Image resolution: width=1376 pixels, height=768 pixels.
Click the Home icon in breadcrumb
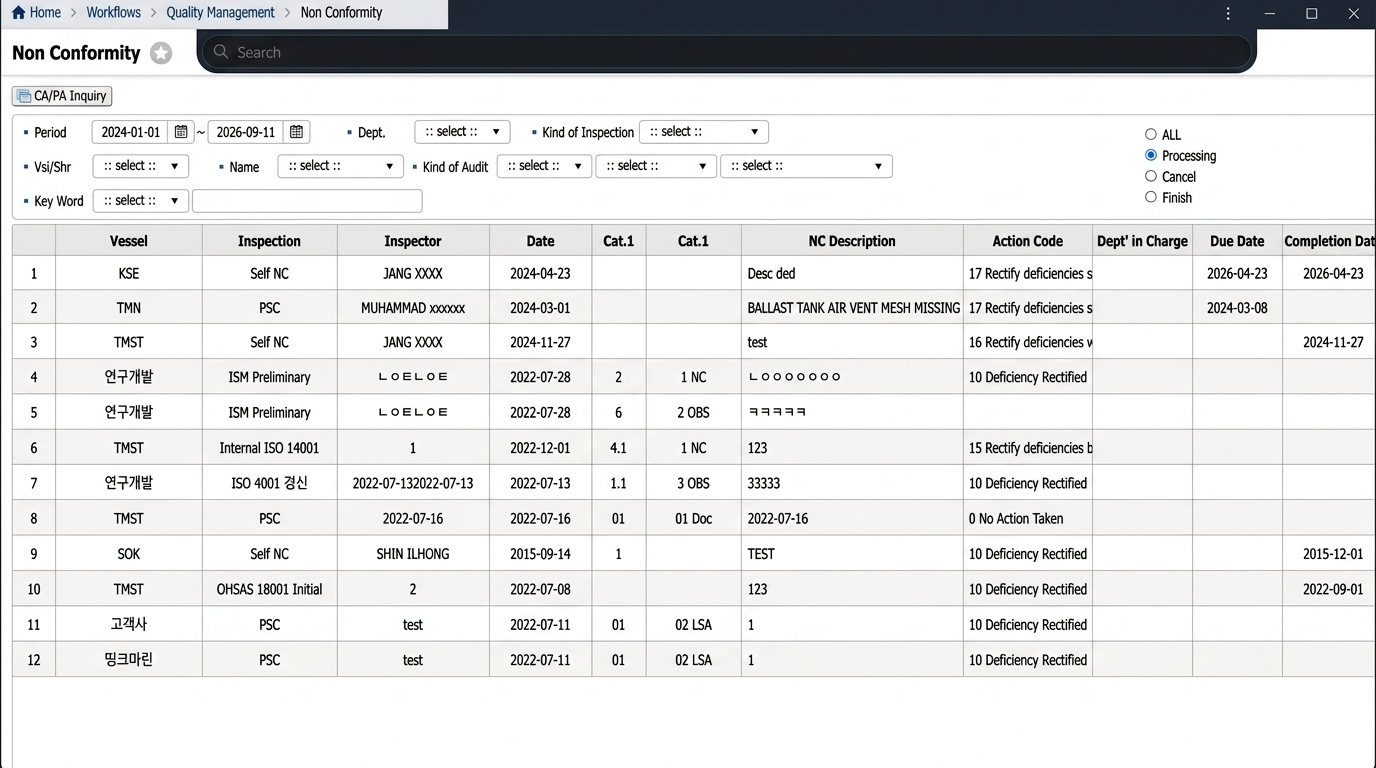(x=18, y=13)
